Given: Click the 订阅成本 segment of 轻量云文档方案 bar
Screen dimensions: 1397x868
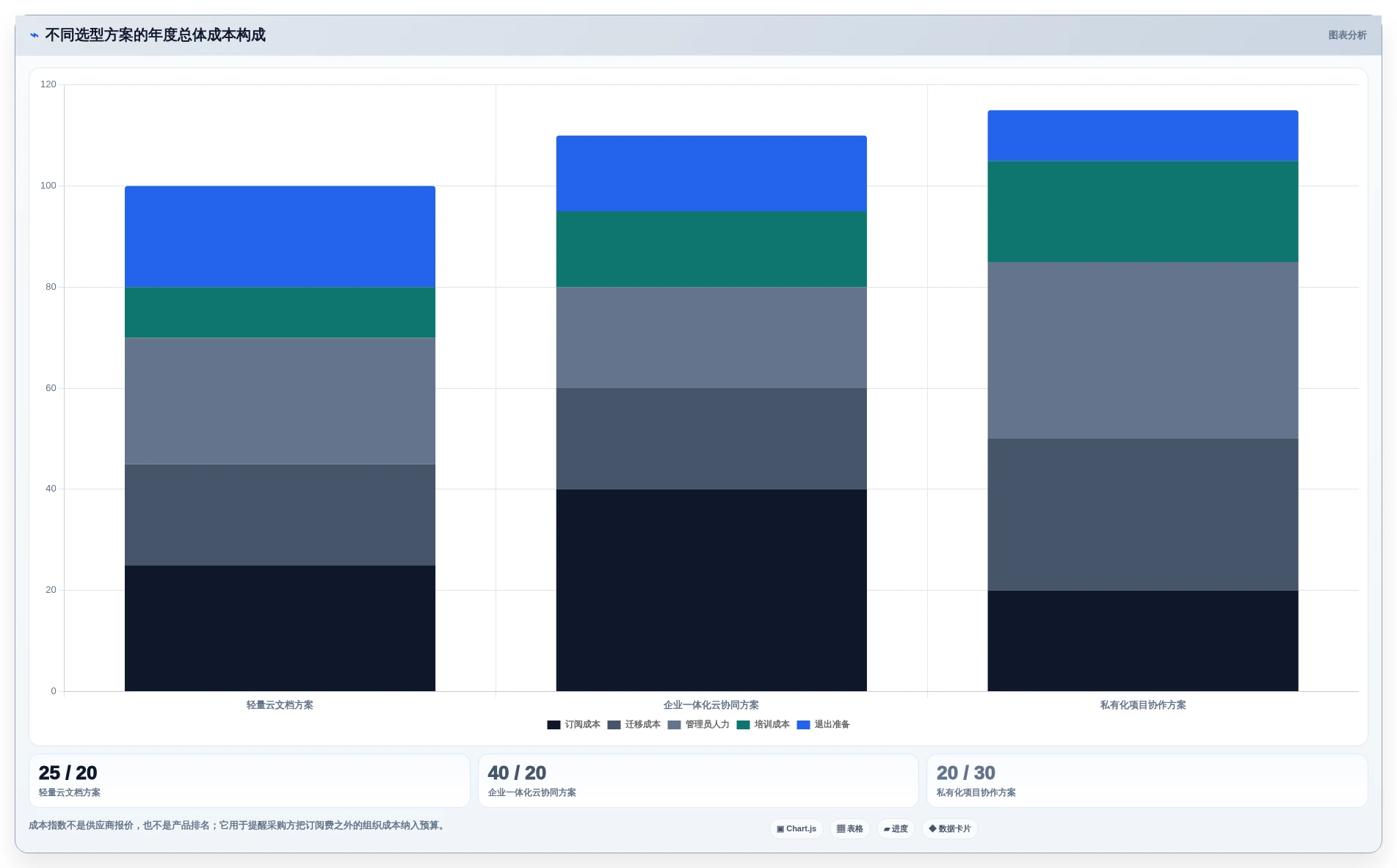Looking at the screenshot, I should [280, 628].
